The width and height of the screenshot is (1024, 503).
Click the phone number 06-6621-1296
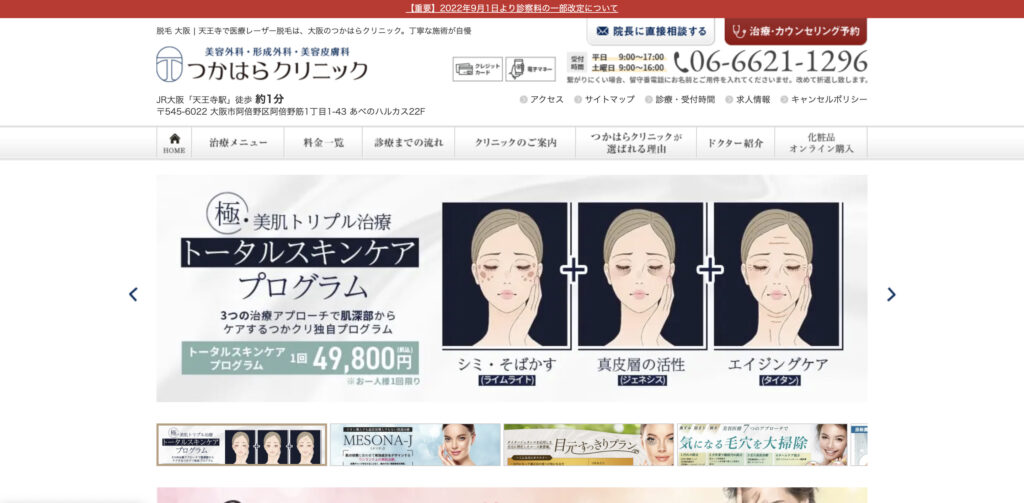[770, 62]
